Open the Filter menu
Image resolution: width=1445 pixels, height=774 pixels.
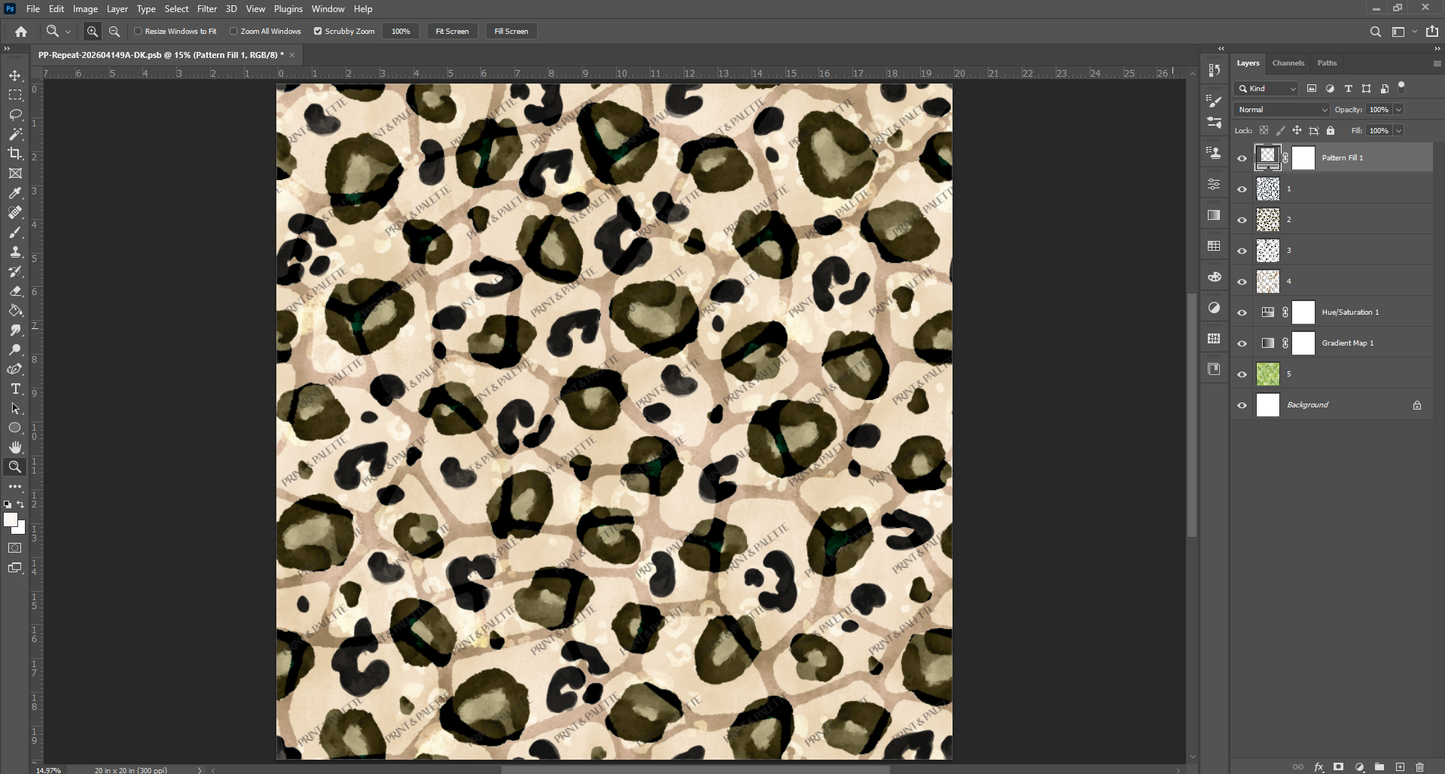coord(207,9)
